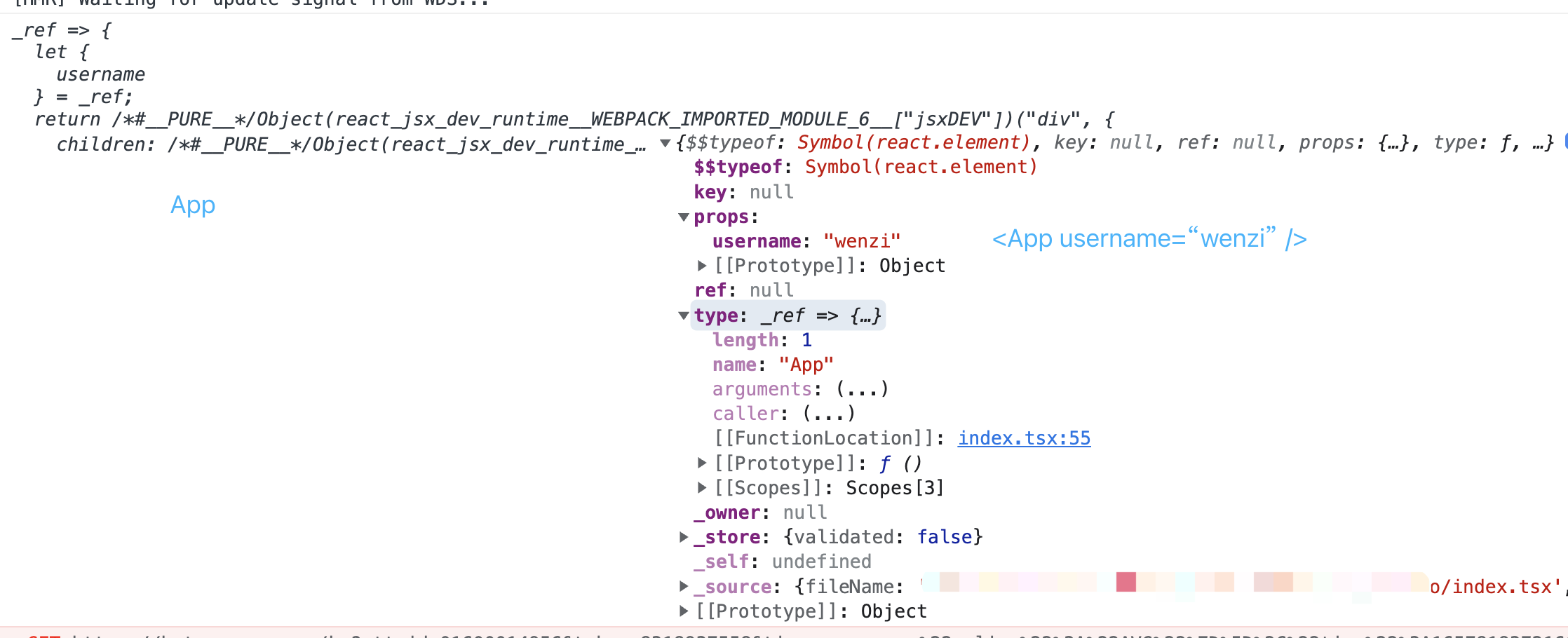1568x638 pixels.
Task: Expand [[Prototype]]: ƒ () entry
Action: click(702, 463)
